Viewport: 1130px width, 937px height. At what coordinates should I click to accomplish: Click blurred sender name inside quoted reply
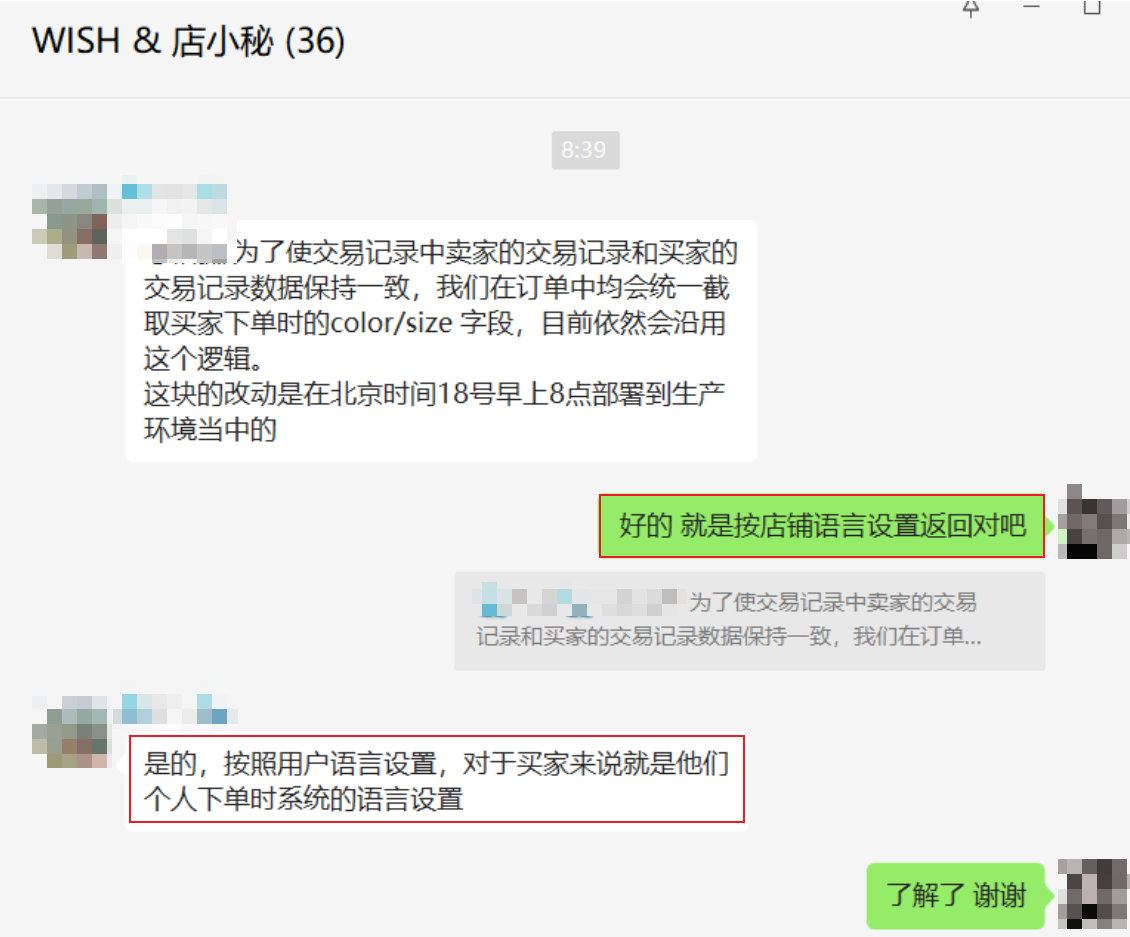click(575, 602)
